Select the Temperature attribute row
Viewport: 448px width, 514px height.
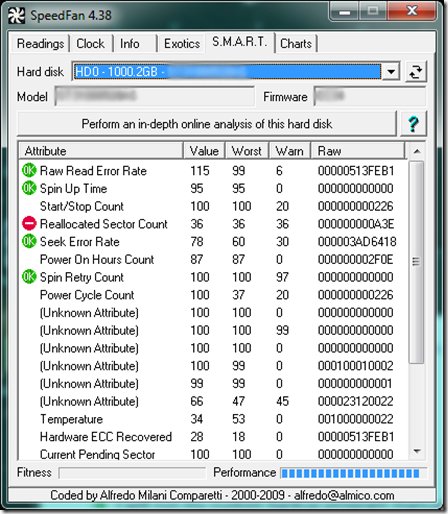[213, 419]
